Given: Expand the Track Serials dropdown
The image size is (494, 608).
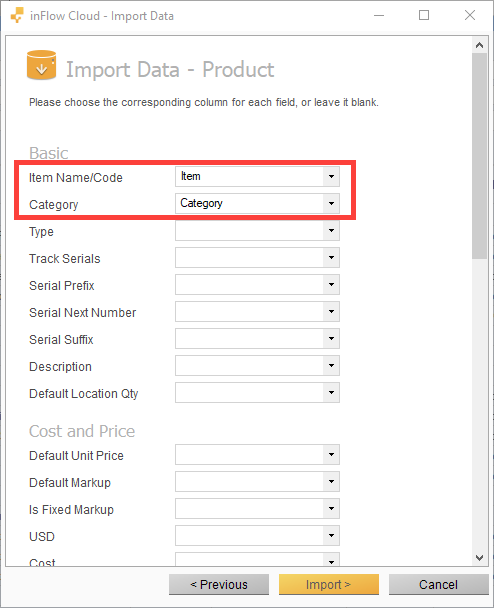Looking at the screenshot, I should [331, 257].
